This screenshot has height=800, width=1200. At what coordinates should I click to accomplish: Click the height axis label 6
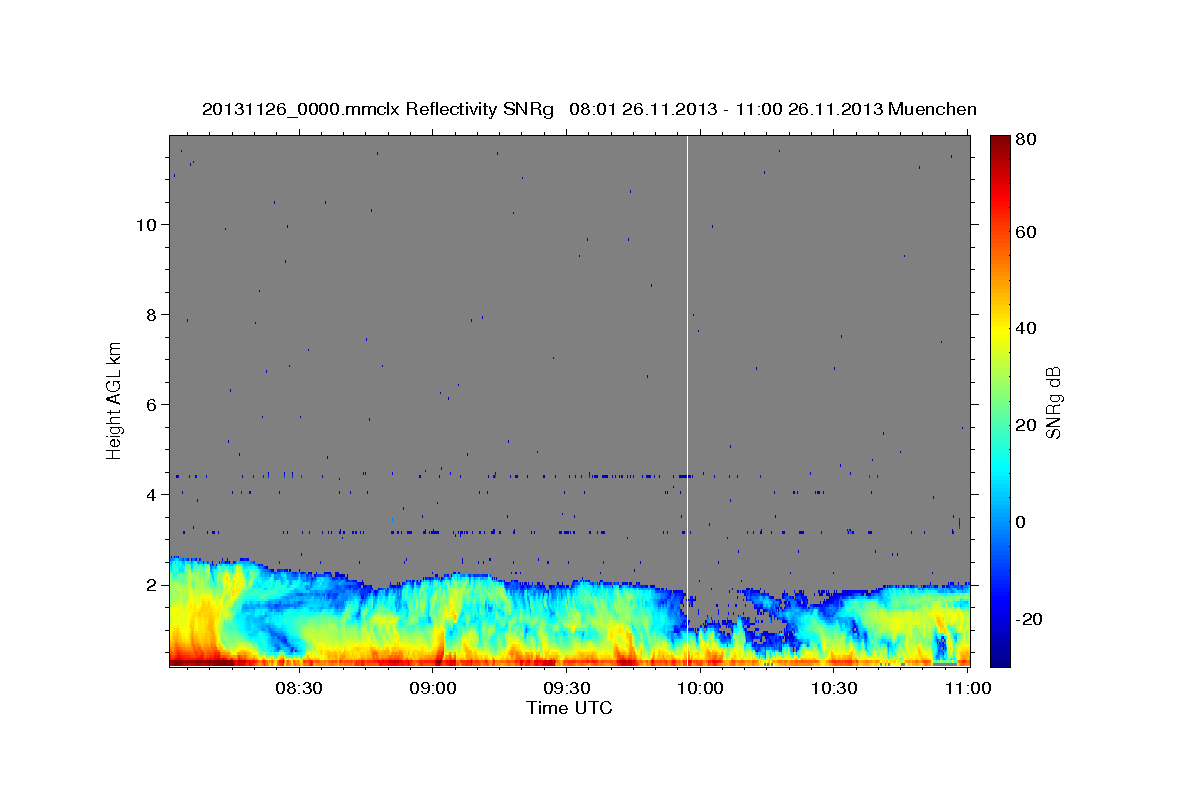point(149,404)
